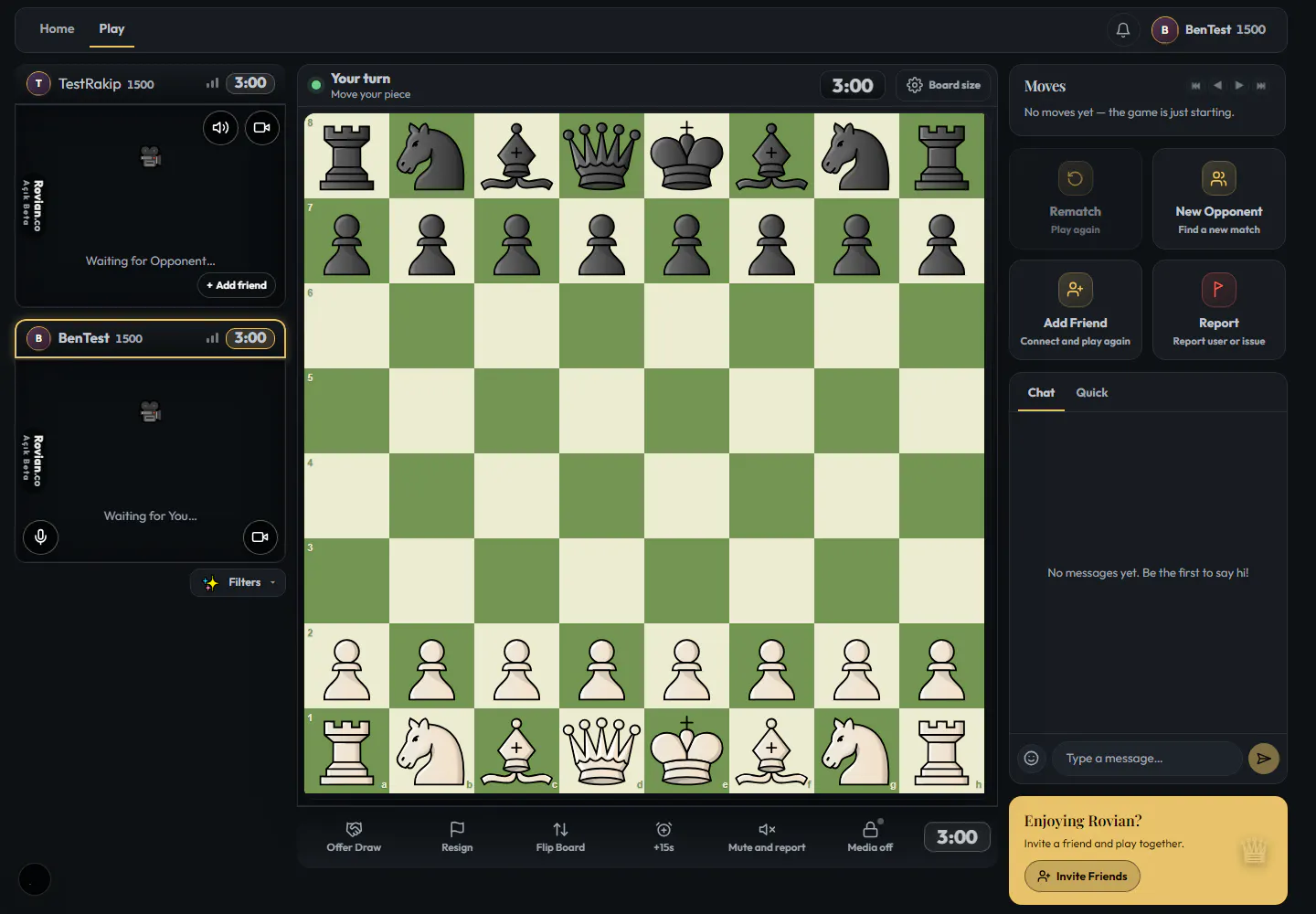
Task: Select the white queen on d1
Action: coord(601,751)
